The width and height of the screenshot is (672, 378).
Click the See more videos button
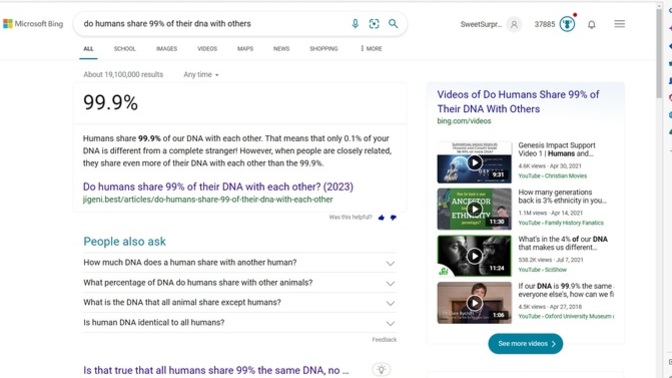(525, 344)
